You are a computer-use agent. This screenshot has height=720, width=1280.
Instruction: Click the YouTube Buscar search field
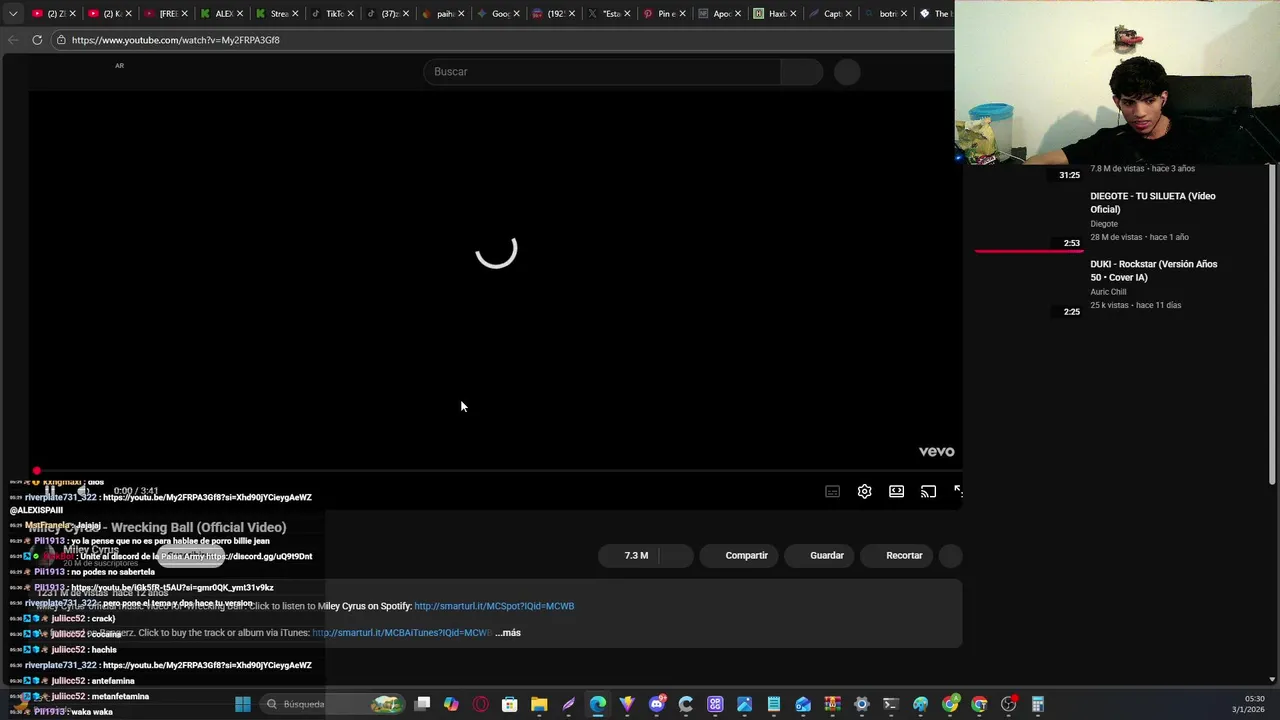[602, 72]
